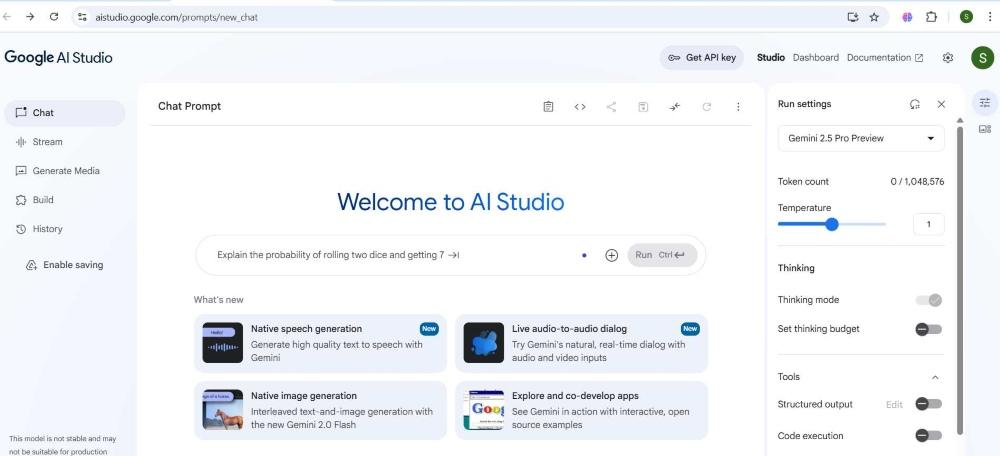Click the Google AI Studio logo
1000x456 pixels.
pos(58,57)
